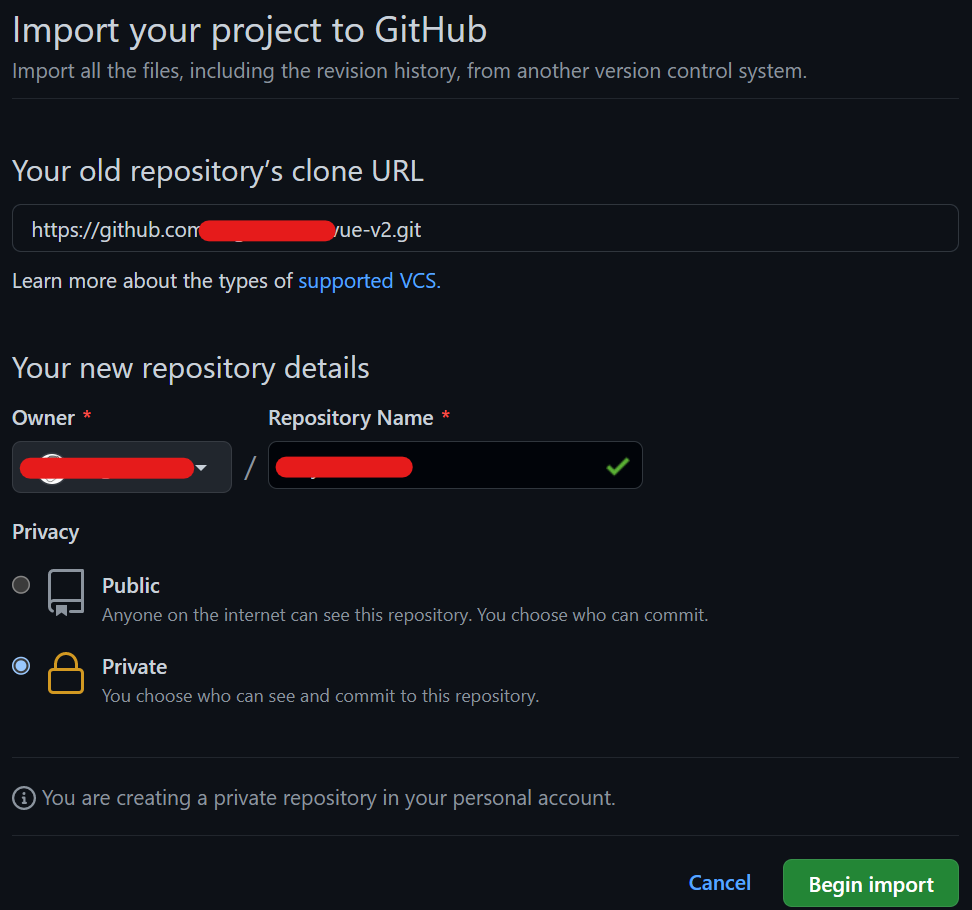Click 'You choose who can see and commit' text
Viewport: 972px width, 910px height.
[x=320, y=696]
